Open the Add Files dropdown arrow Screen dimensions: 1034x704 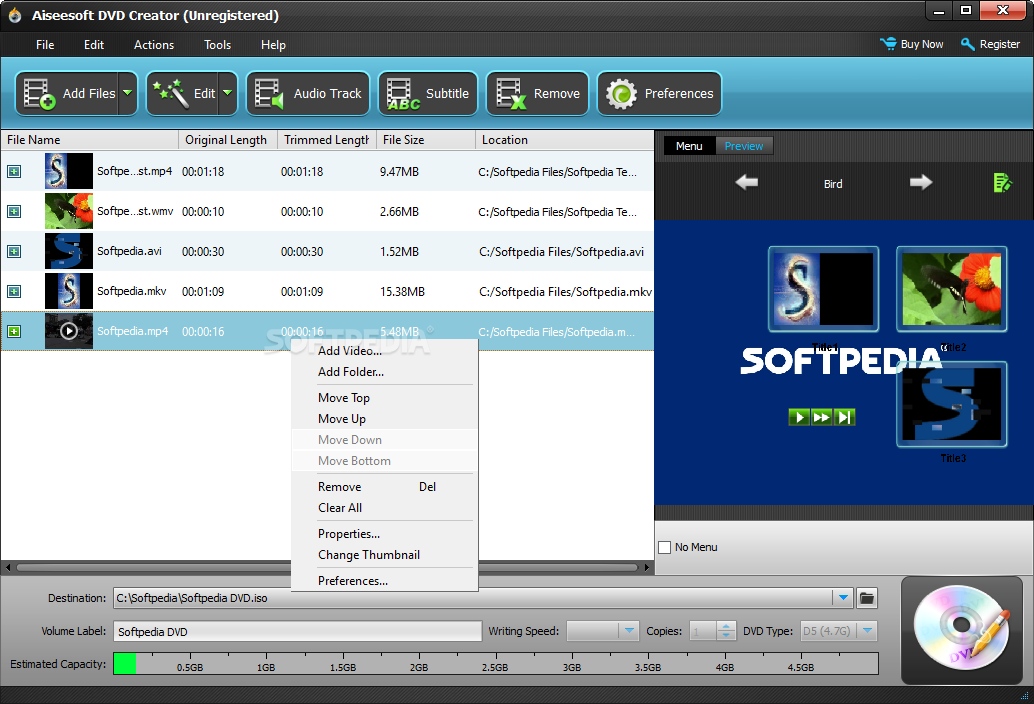[x=128, y=94]
